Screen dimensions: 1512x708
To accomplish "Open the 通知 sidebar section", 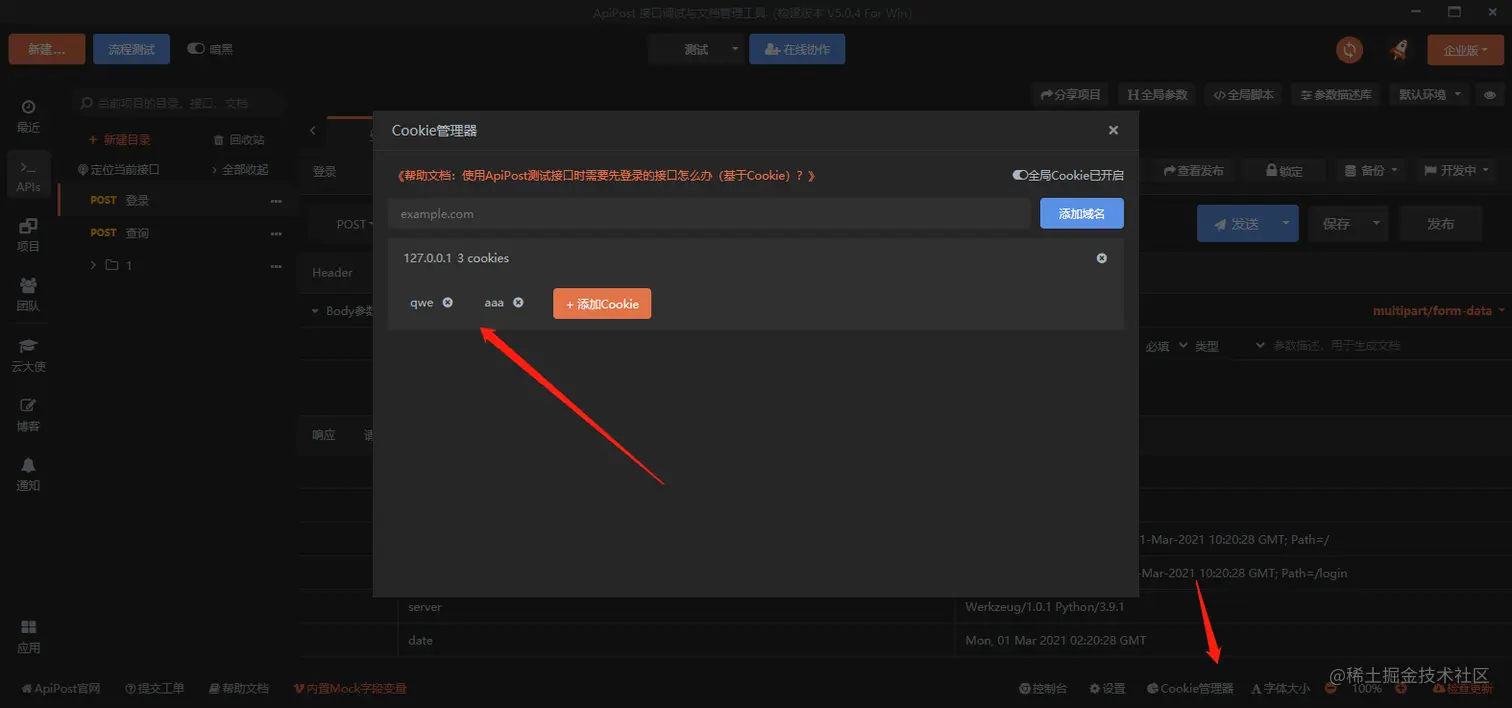I will (28, 474).
